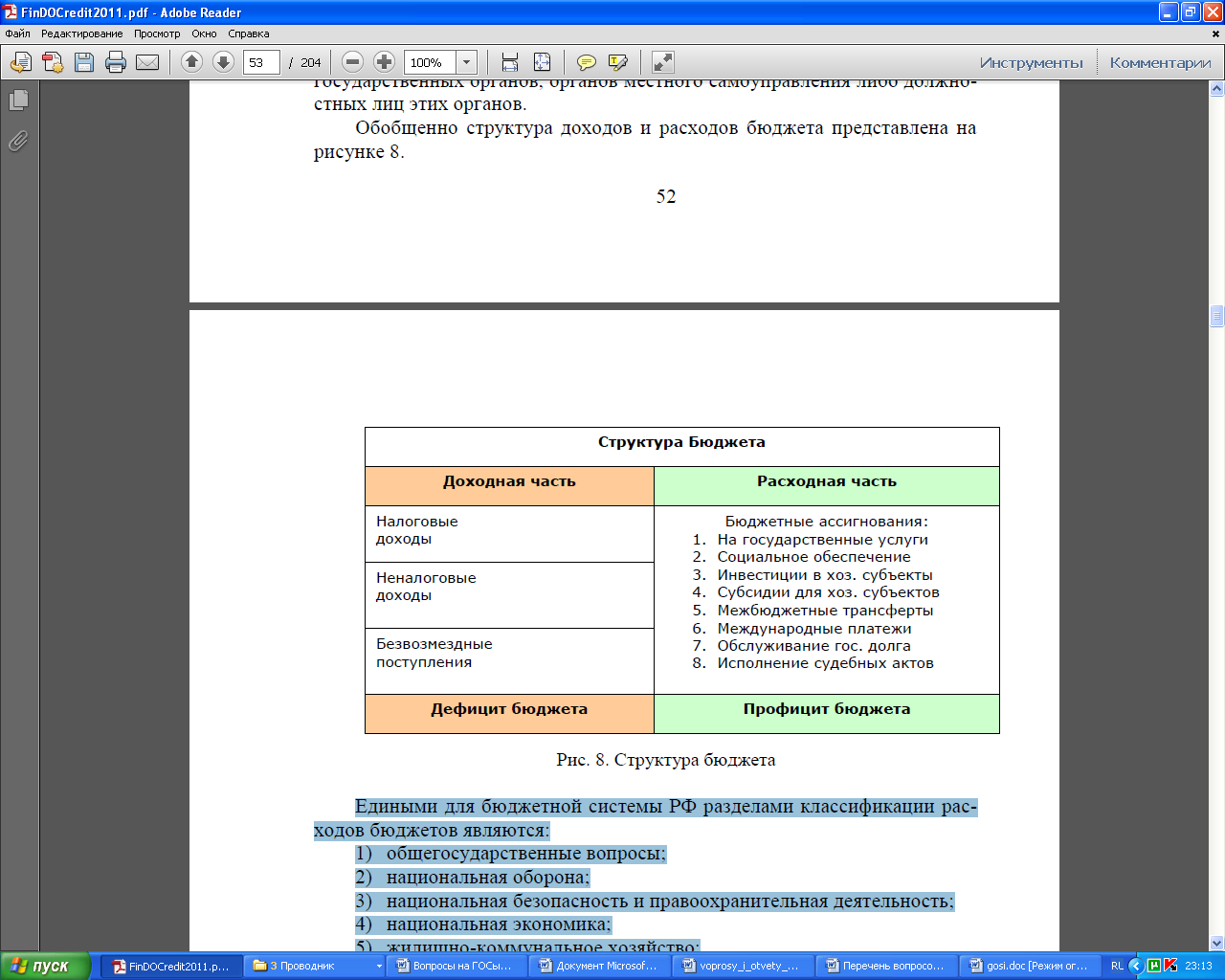The height and width of the screenshot is (980, 1225).
Task: Click the Налоговые доходы cell
Action: pos(509,534)
